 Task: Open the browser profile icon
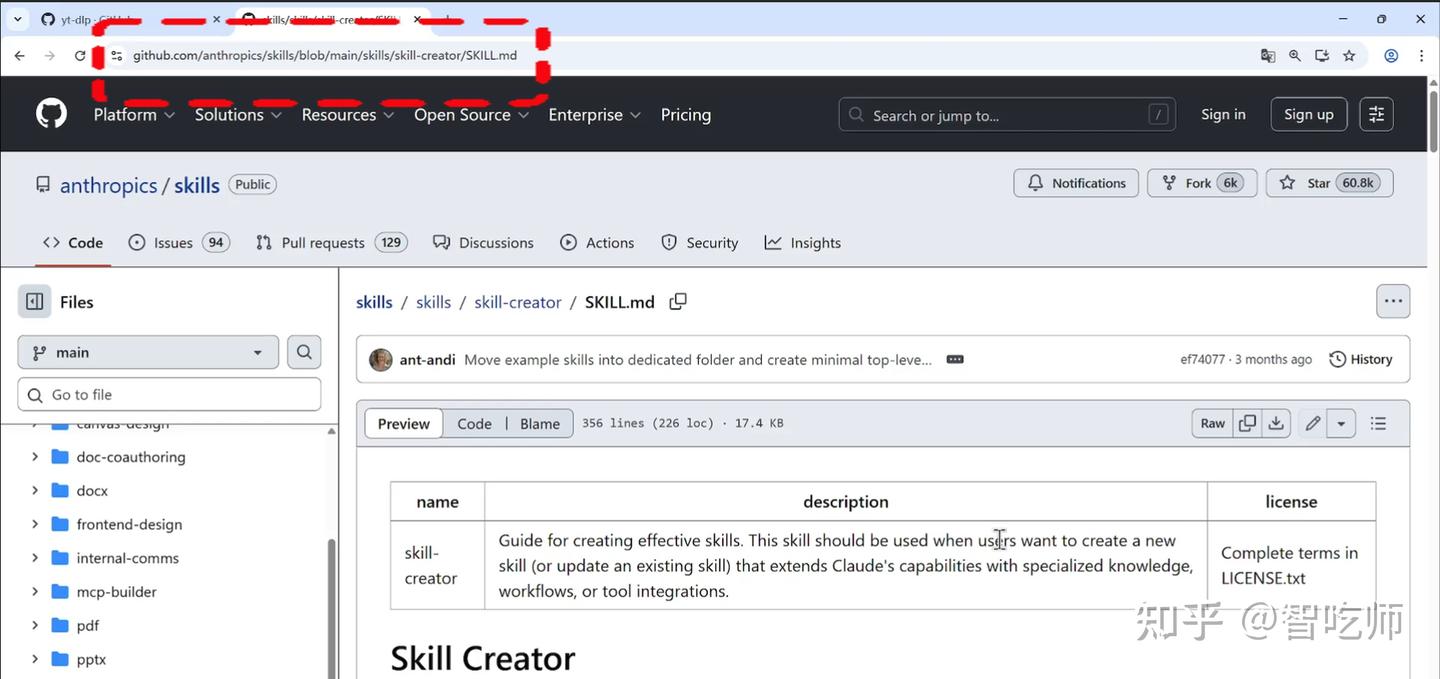[x=1391, y=56]
